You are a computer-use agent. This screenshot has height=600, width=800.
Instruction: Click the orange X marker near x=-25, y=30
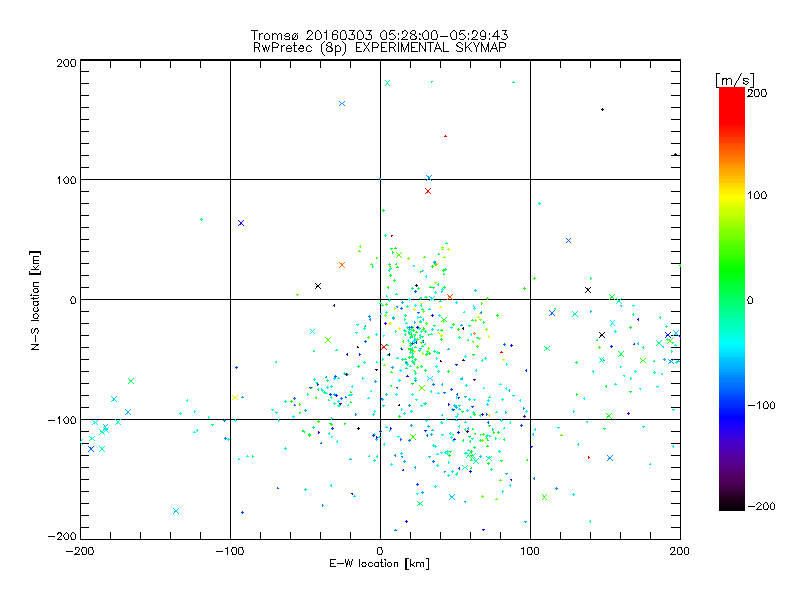(342, 265)
